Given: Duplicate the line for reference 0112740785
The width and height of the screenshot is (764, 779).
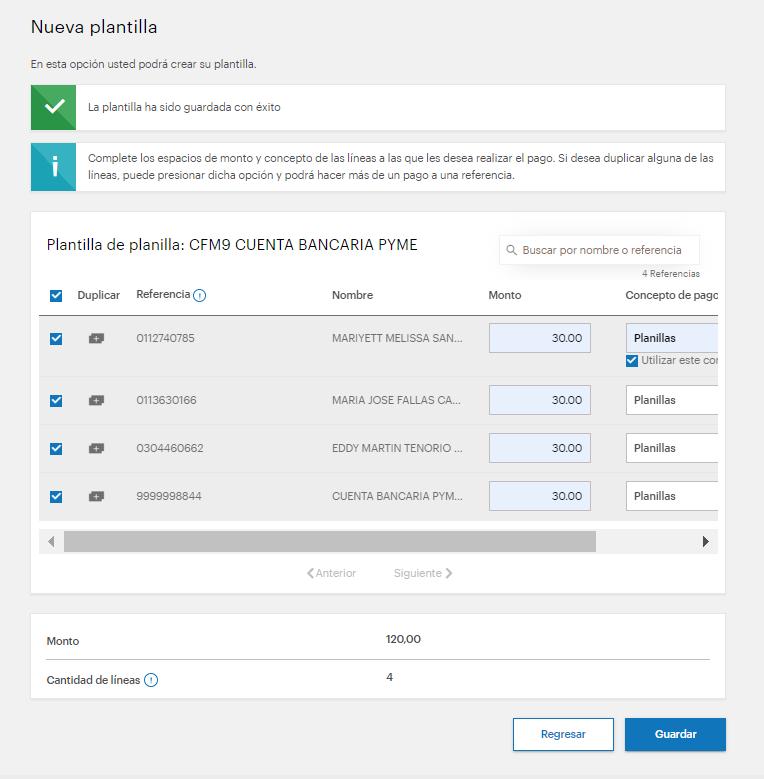Looking at the screenshot, I should pos(96,339).
